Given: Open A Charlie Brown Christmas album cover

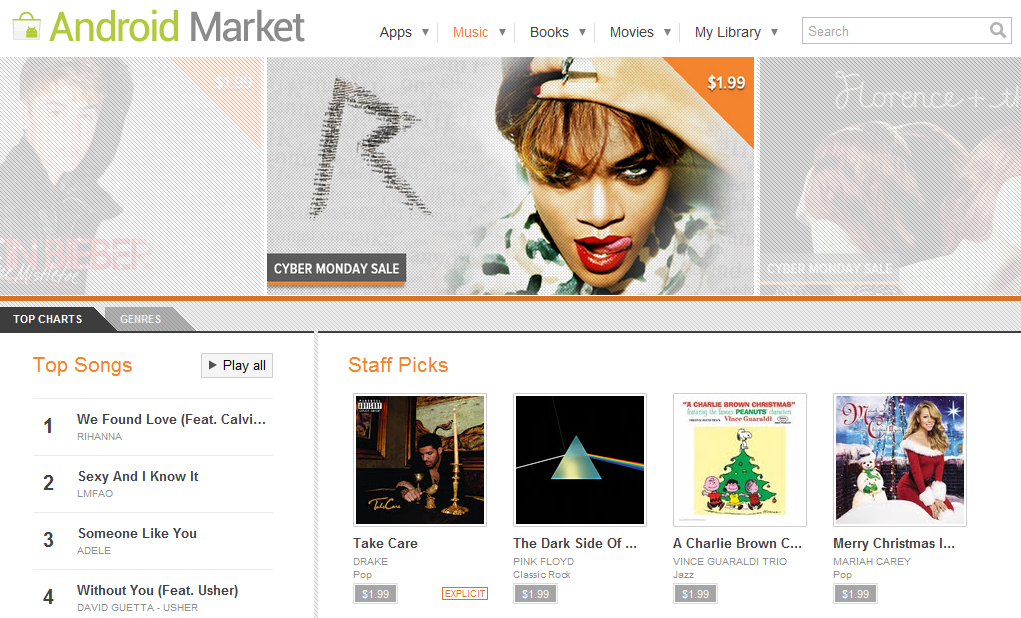Looking at the screenshot, I should coord(740,460).
